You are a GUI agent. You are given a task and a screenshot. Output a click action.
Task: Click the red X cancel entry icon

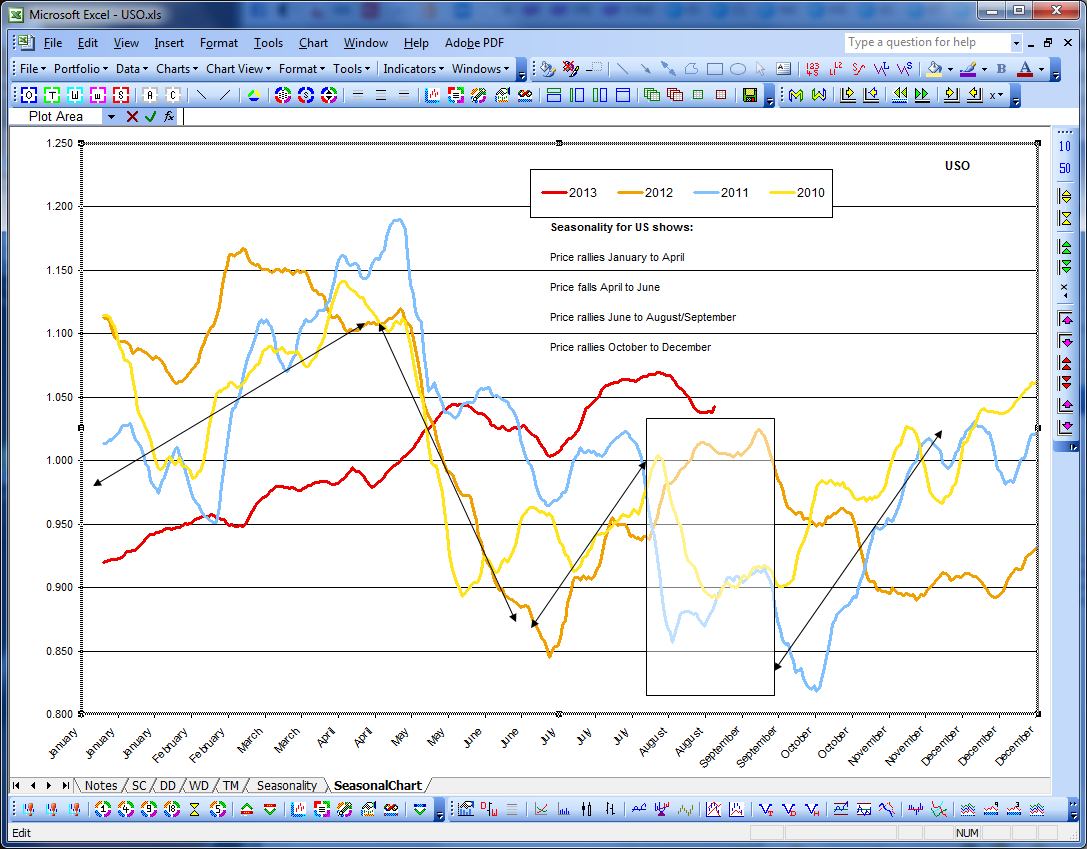click(x=132, y=116)
